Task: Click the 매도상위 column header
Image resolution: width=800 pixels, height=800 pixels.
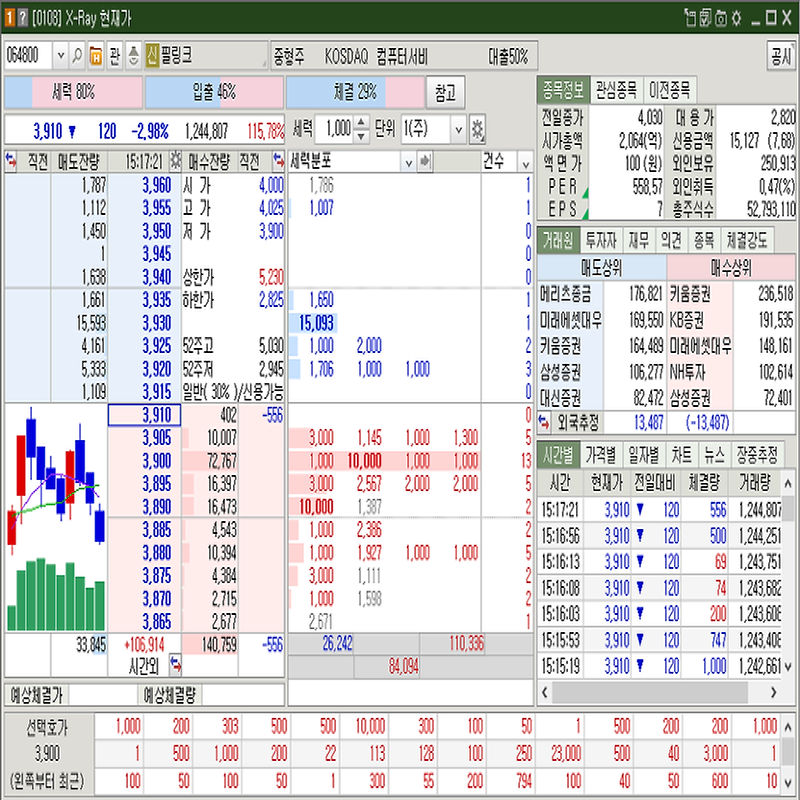Action: 602,268
